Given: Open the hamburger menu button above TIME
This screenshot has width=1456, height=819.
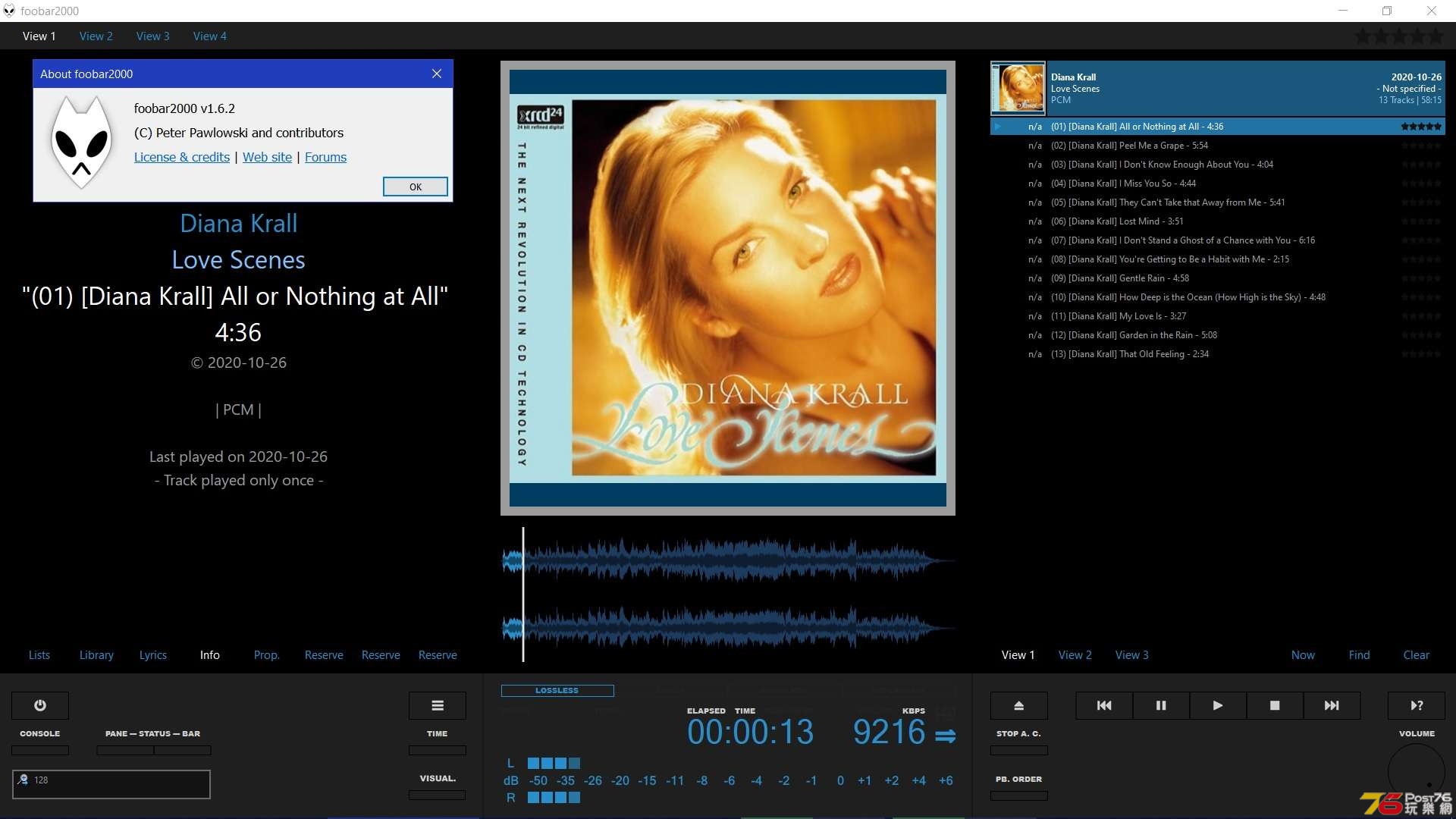Looking at the screenshot, I should (x=438, y=705).
